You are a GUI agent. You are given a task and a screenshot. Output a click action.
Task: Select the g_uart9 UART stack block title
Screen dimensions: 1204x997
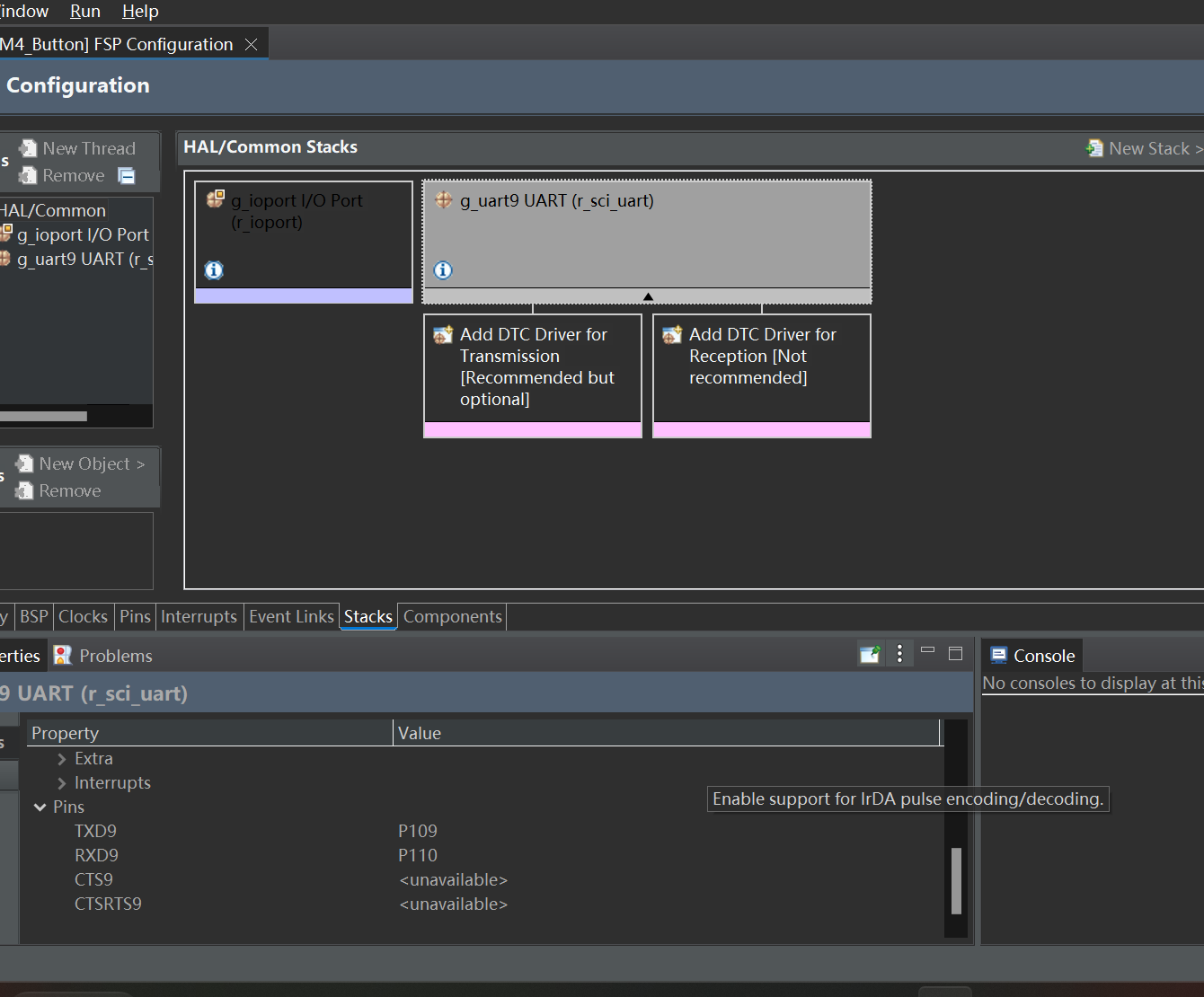click(x=557, y=200)
